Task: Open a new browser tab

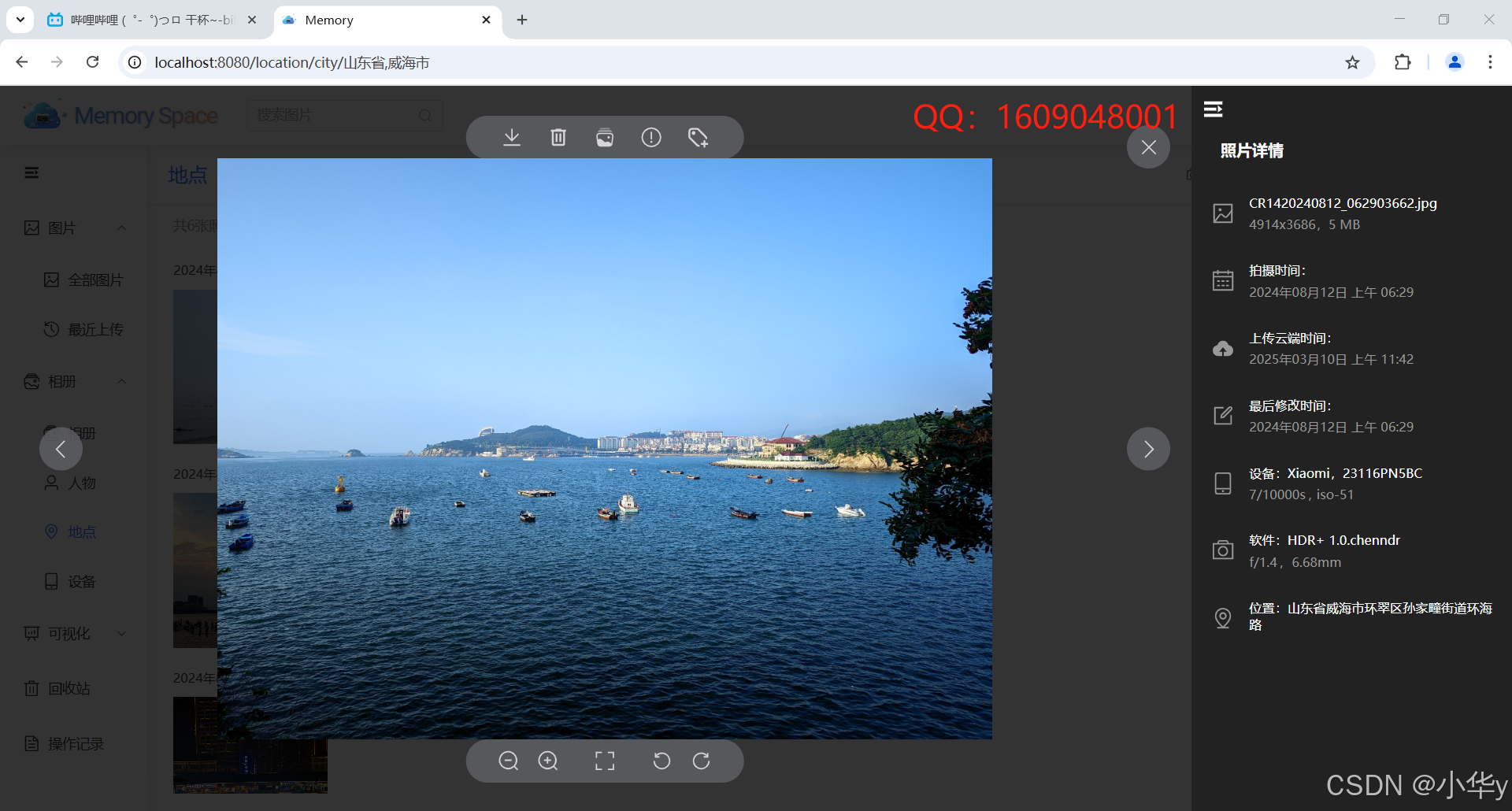Action: 522,20
